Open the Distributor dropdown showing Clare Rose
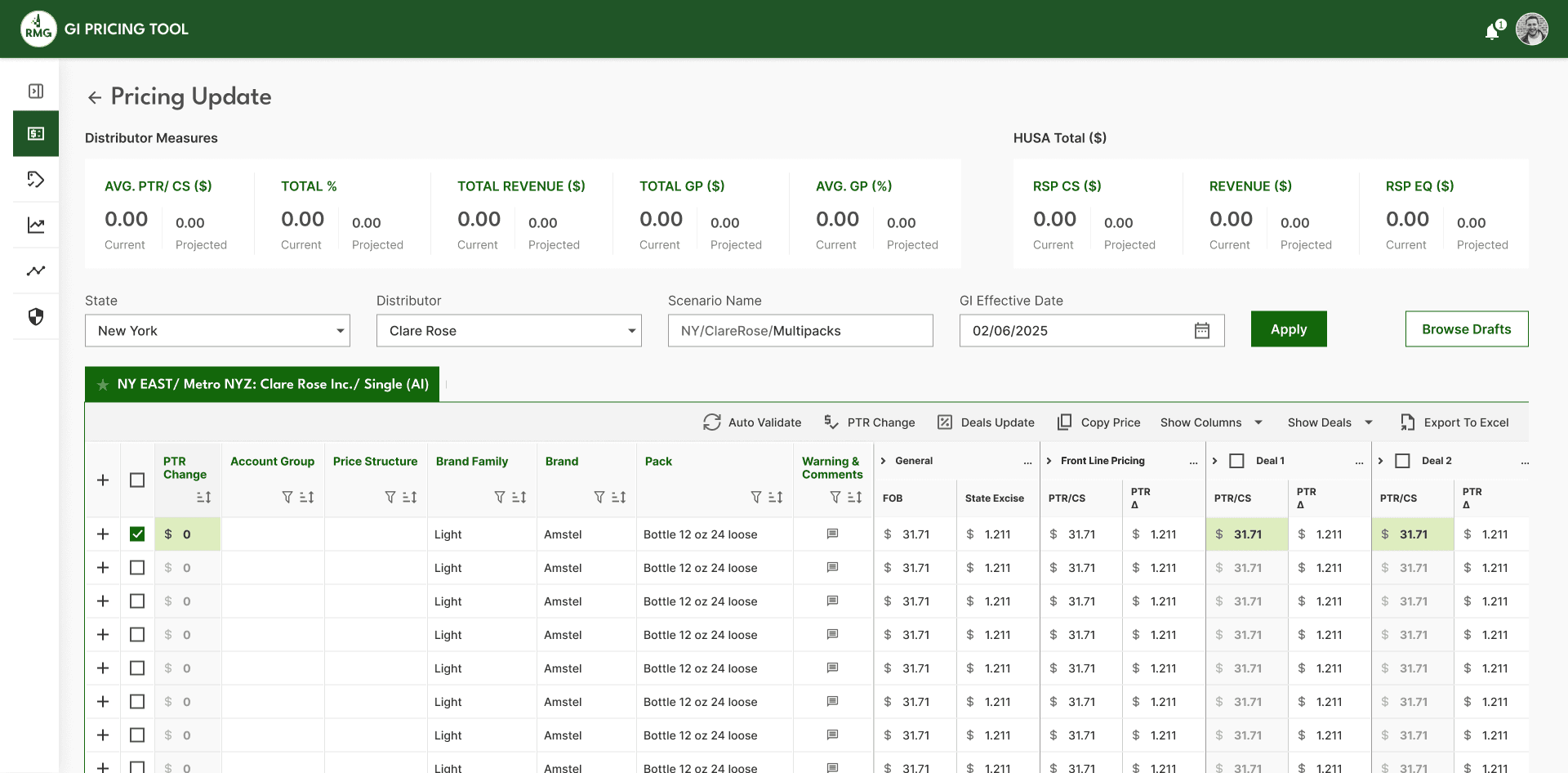The width and height of the screenshot is (1568, 773). [509, 331]
